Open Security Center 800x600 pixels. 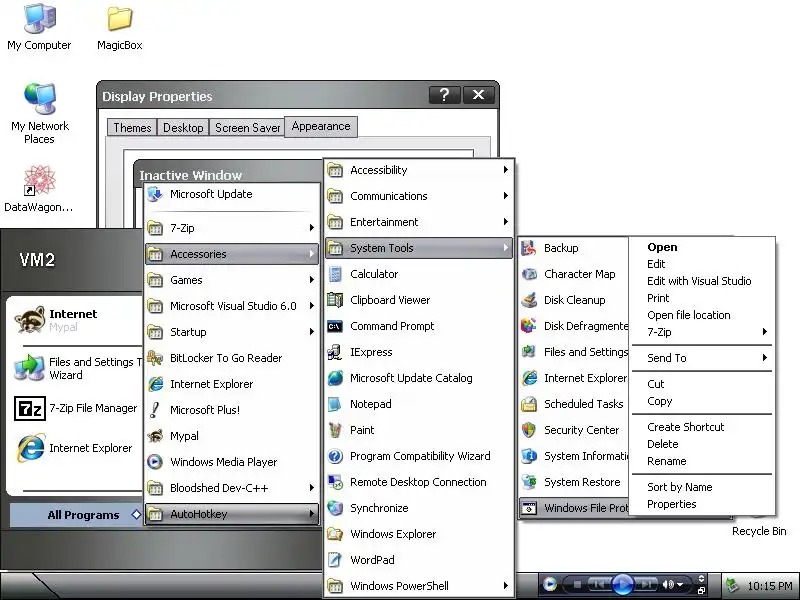click(574, 430)
